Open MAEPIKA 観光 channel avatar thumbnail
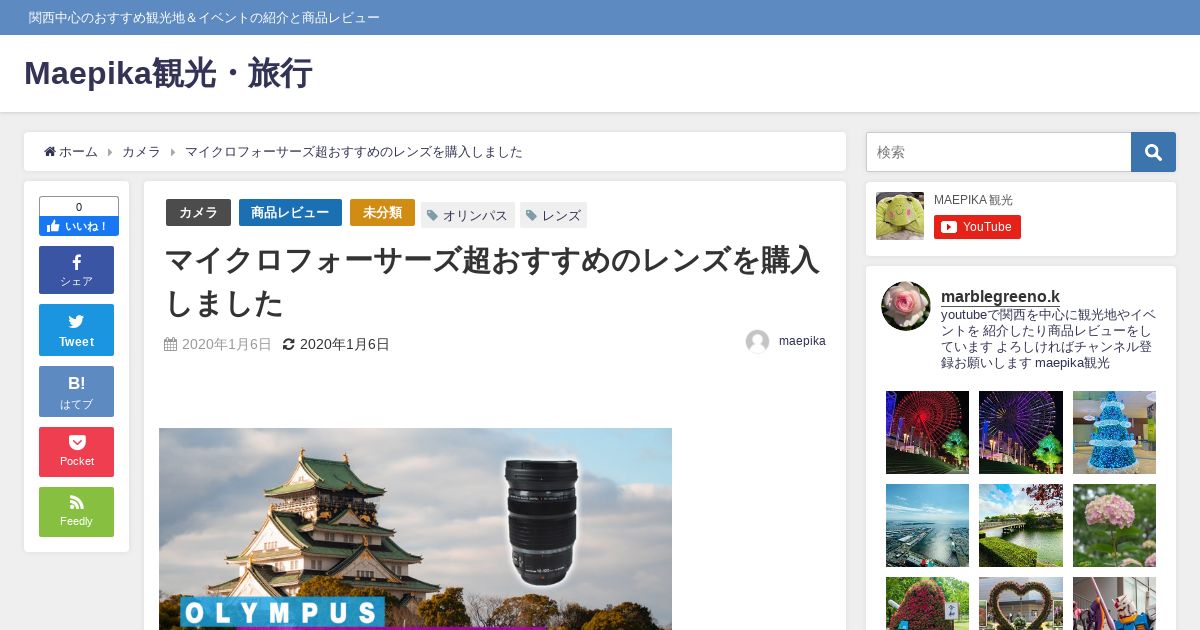 [x=900, y=216]
